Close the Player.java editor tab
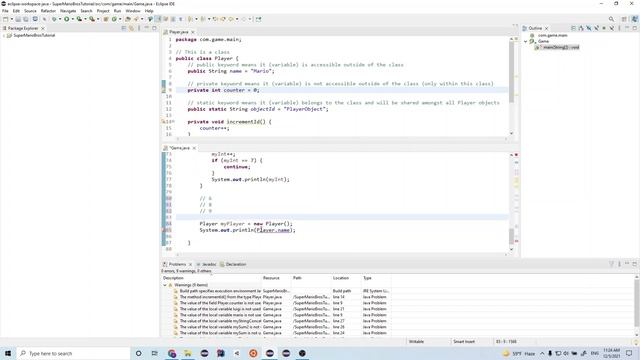The width and height of the screenshot is (640, 360). click(193, 32)
